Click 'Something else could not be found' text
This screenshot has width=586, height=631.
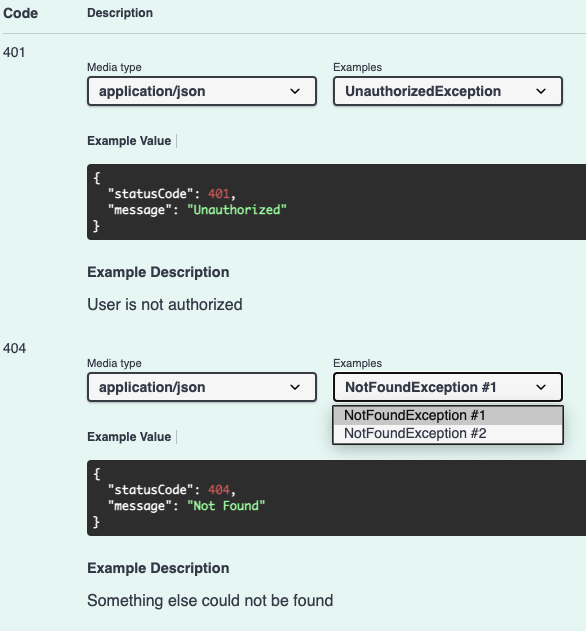[x=210, y=600]
